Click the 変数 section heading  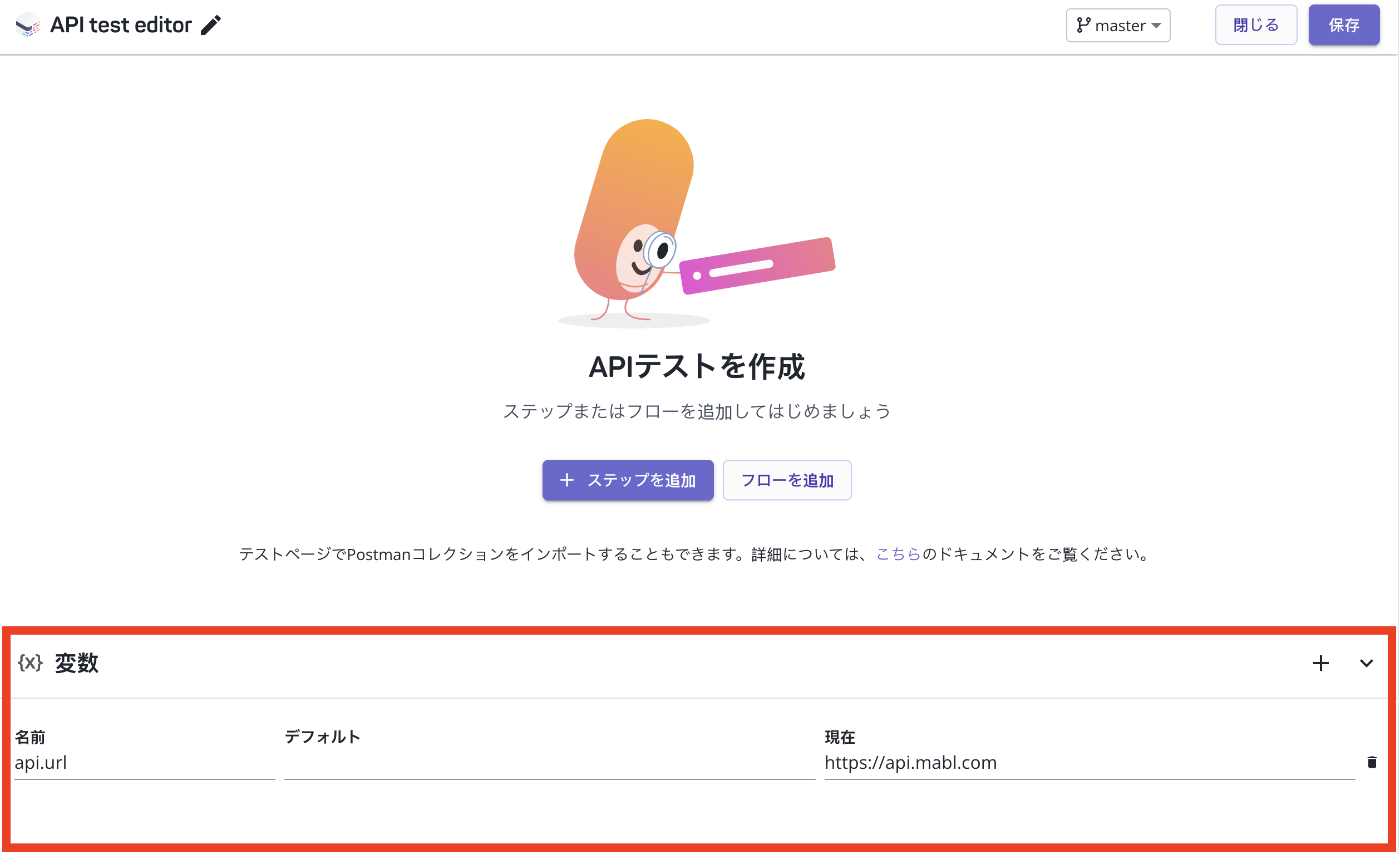[77, 664]
